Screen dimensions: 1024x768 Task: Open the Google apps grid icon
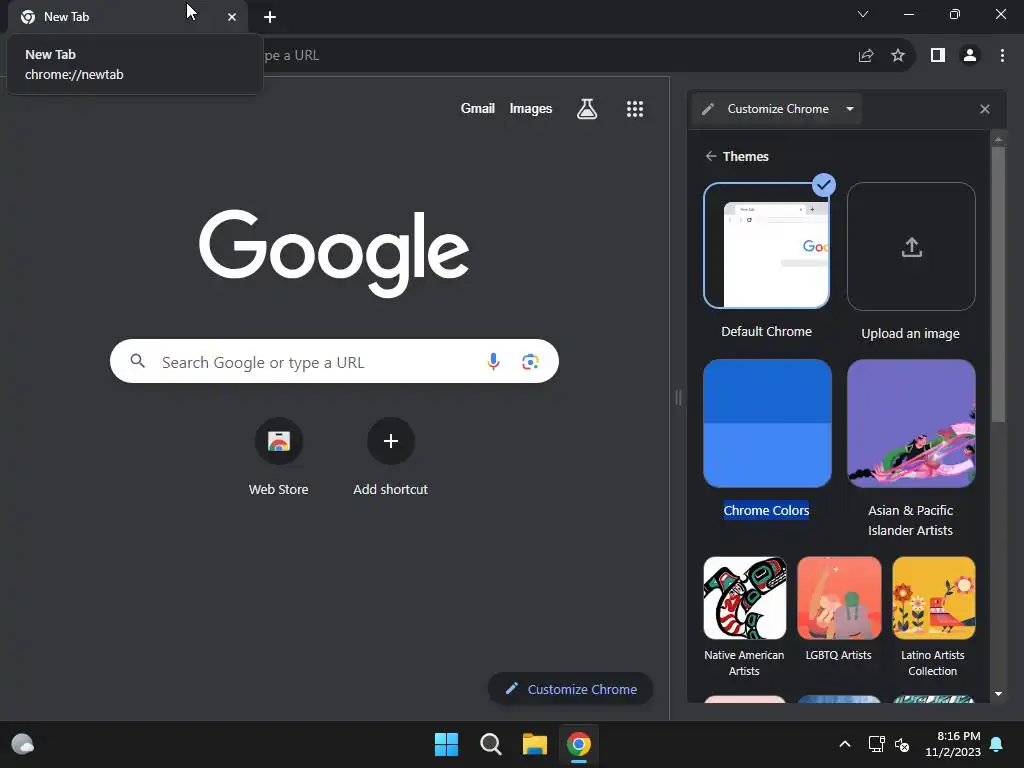[635, 109]
